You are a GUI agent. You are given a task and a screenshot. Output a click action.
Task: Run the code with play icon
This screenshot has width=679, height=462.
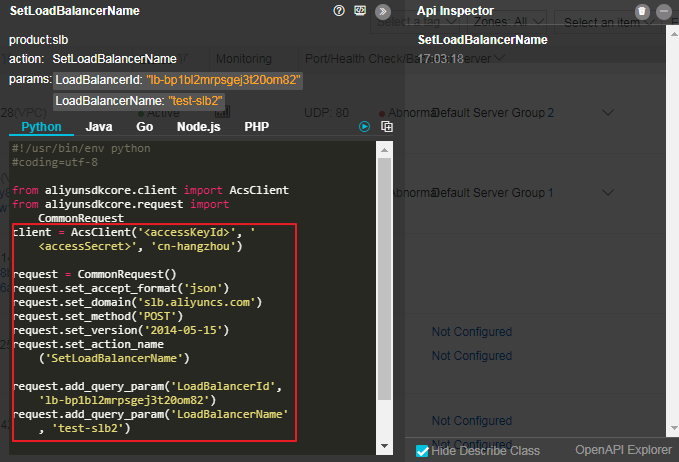tap(364, 126)
